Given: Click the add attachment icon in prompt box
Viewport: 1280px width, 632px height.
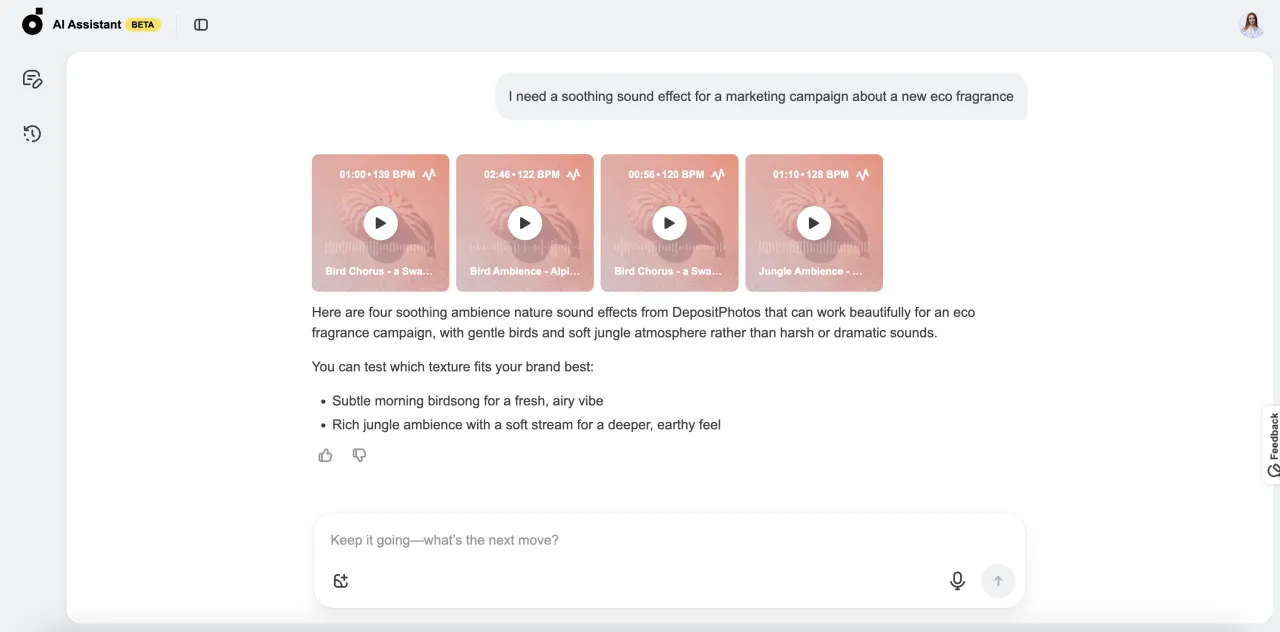Looking at the screenshot, I should [341, 581].
